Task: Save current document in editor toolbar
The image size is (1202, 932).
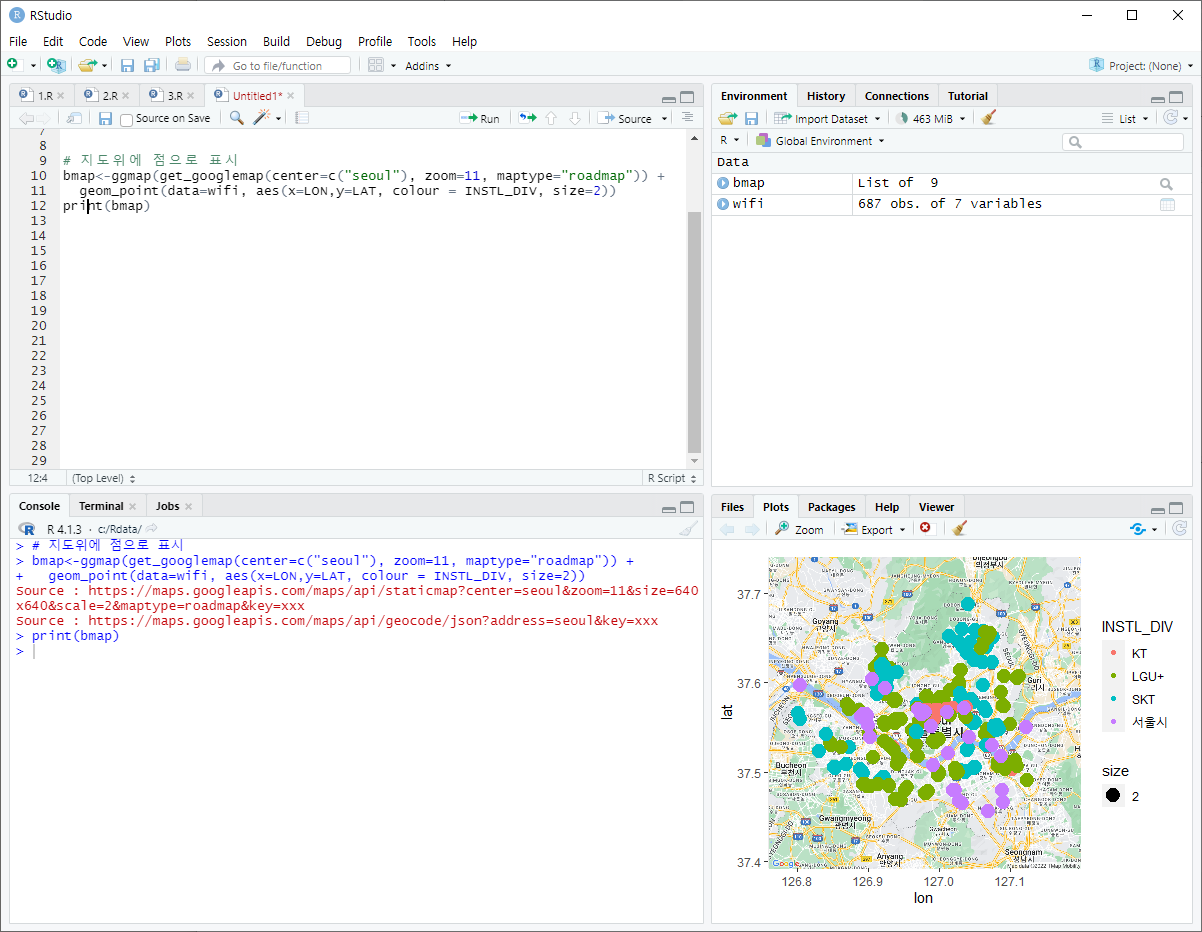Action: click(105, 118)
